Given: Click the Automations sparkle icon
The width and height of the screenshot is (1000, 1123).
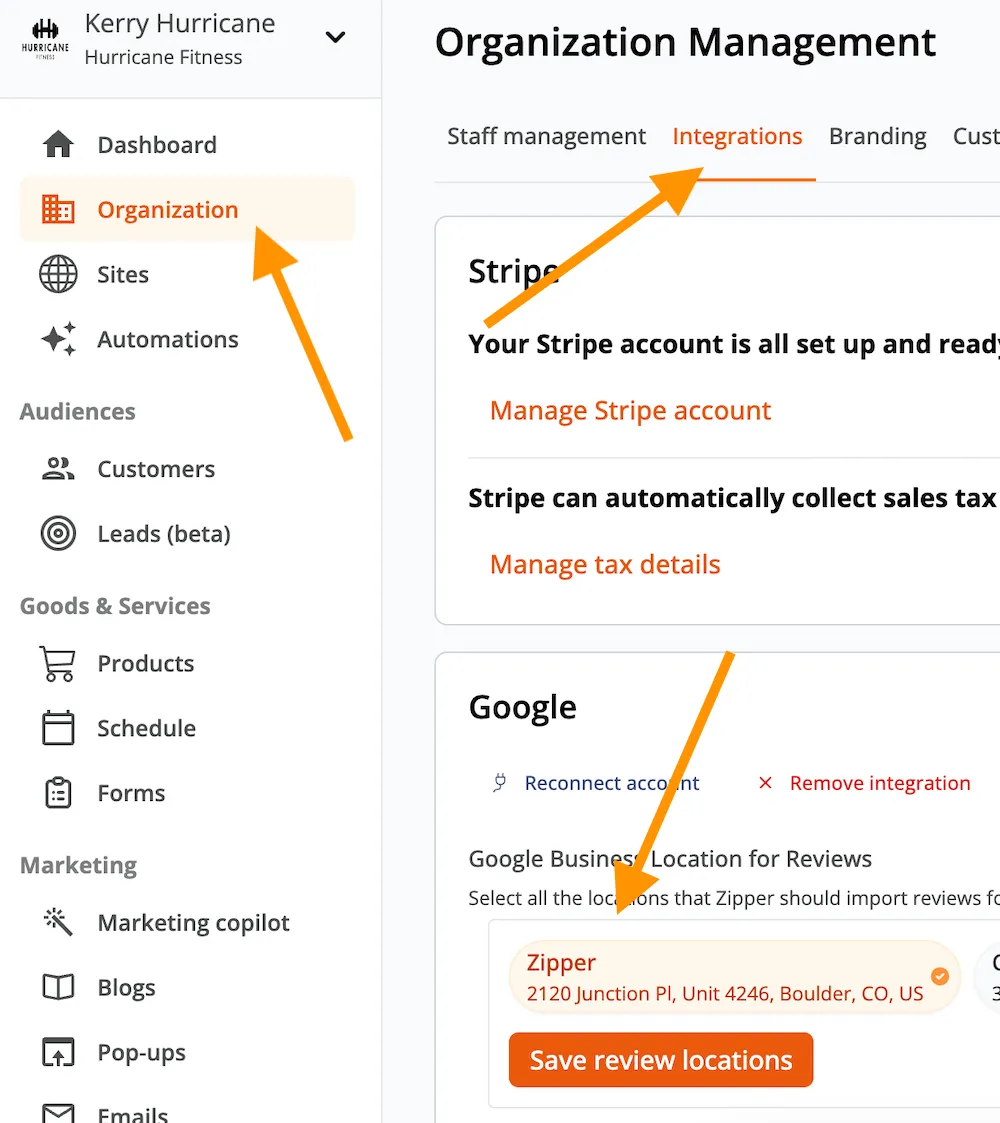Looking at the screenshot, I should tap(58, 339).
